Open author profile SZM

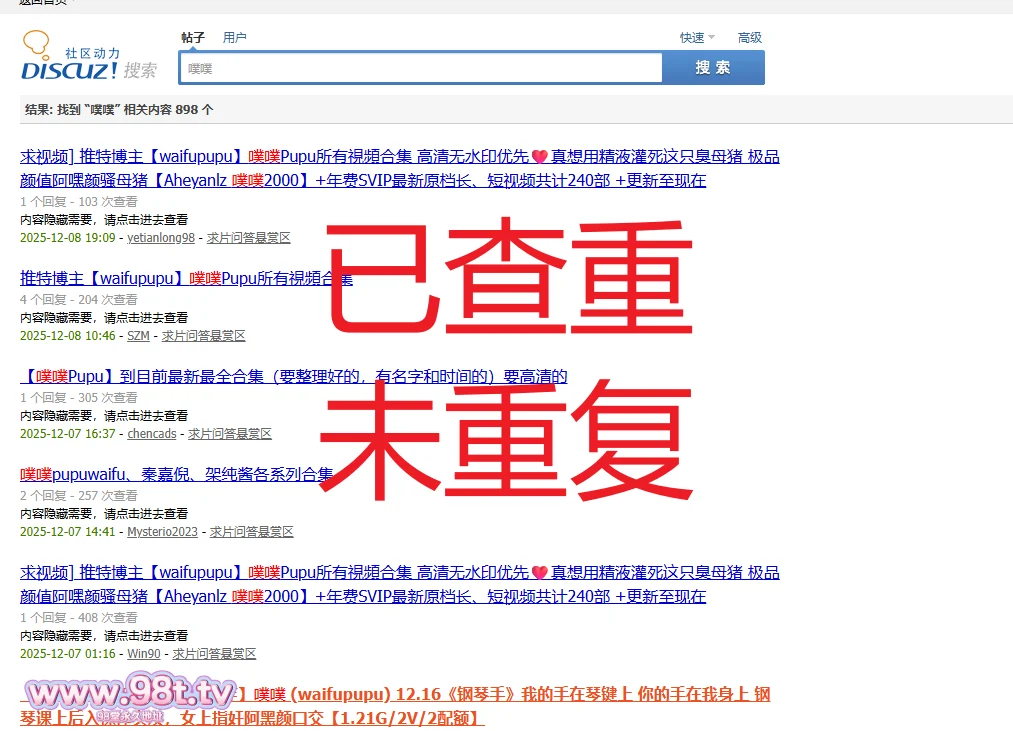[x=138, y=336]
